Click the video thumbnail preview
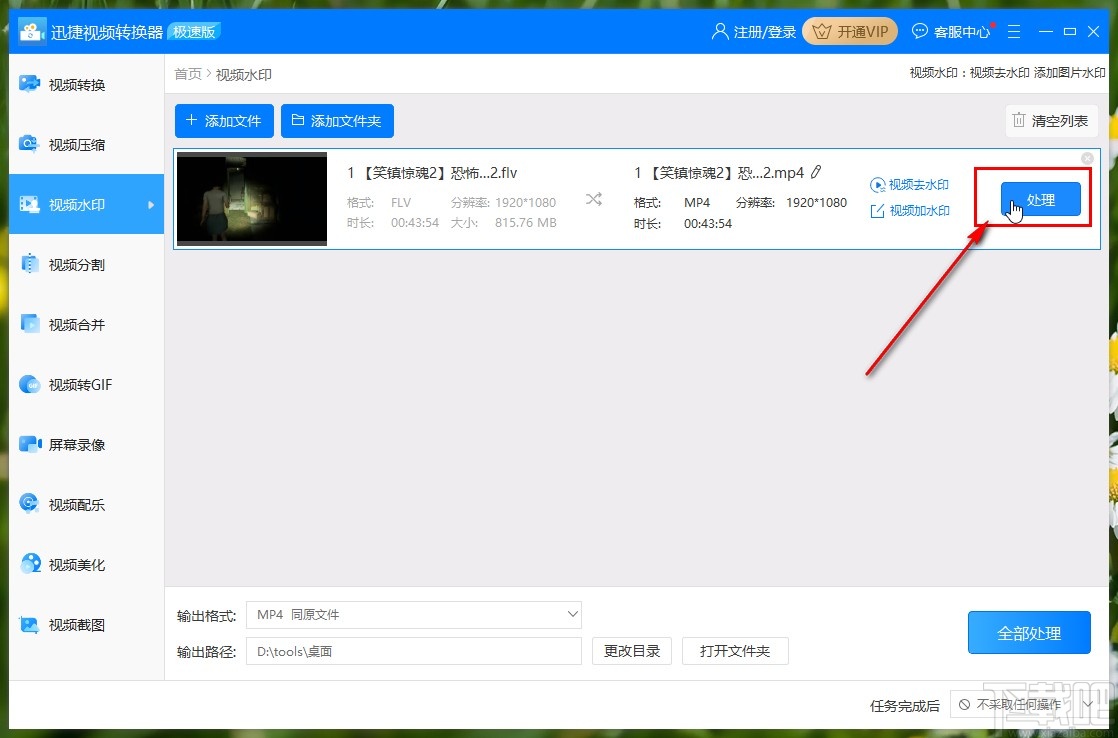Screen dimensions: 1118x738 (251, 199)
